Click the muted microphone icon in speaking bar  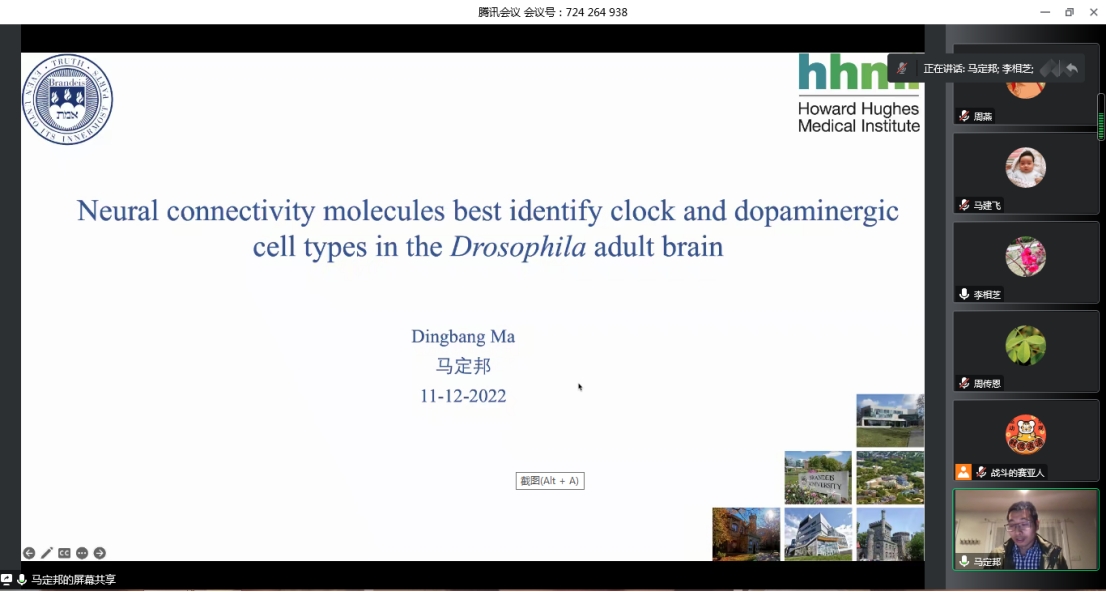click(902, 68)
